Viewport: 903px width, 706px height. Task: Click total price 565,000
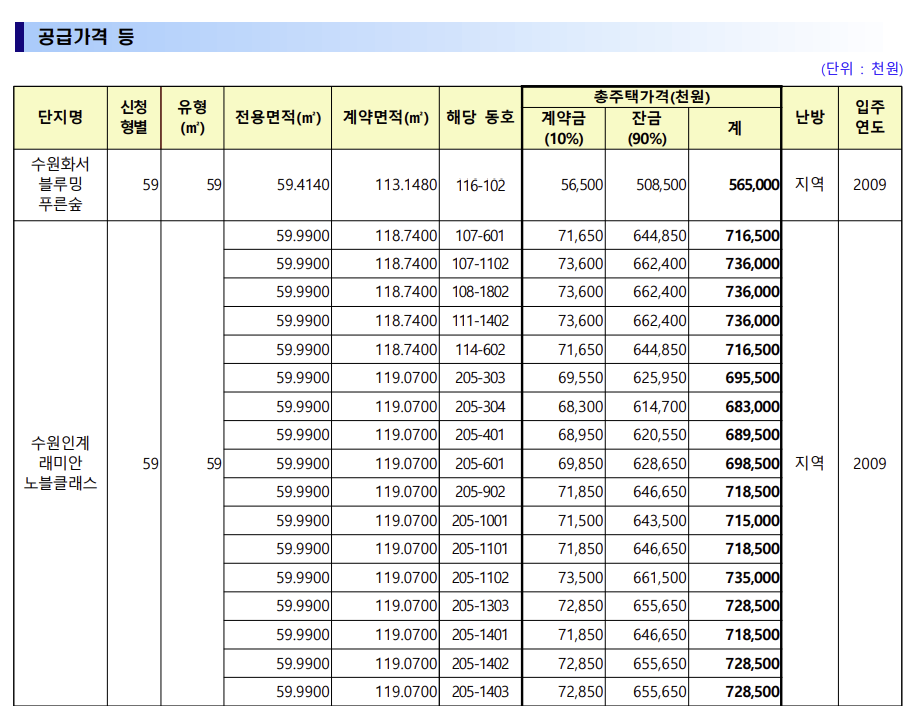coord(753,185)
